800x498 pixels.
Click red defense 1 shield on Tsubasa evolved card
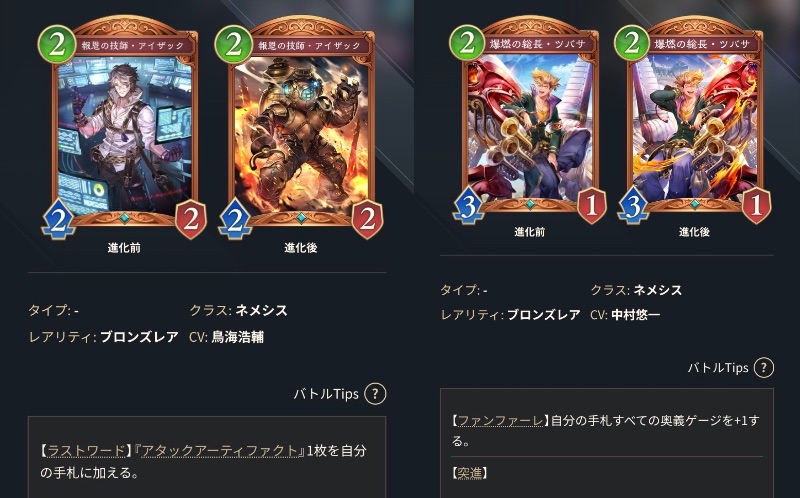click(x=756, y=206)
